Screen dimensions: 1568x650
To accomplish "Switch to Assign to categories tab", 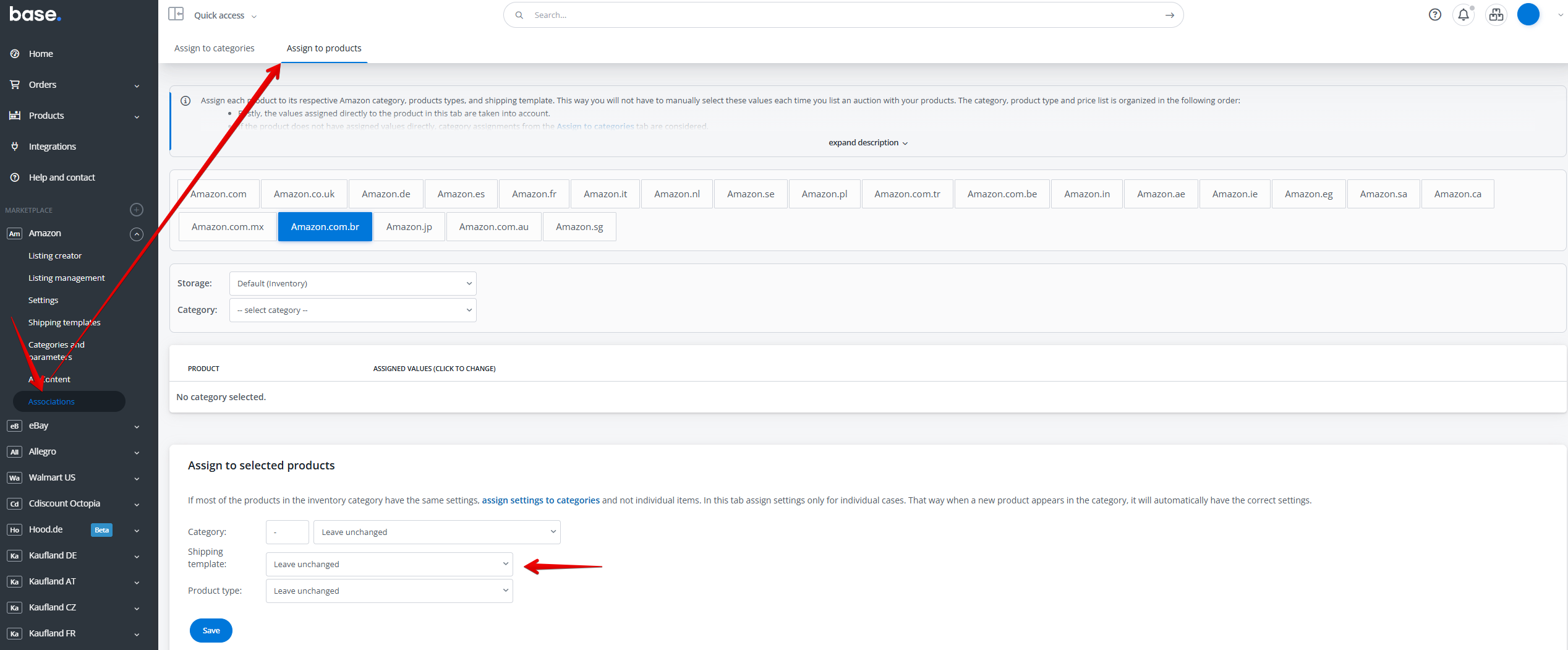I will click(x=214, y=48).
